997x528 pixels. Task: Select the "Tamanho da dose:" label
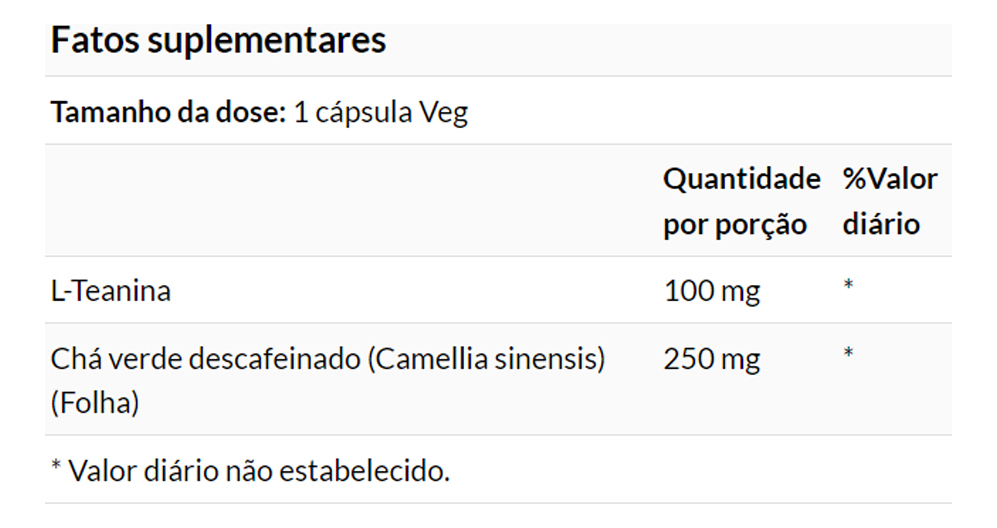(169, 112)
